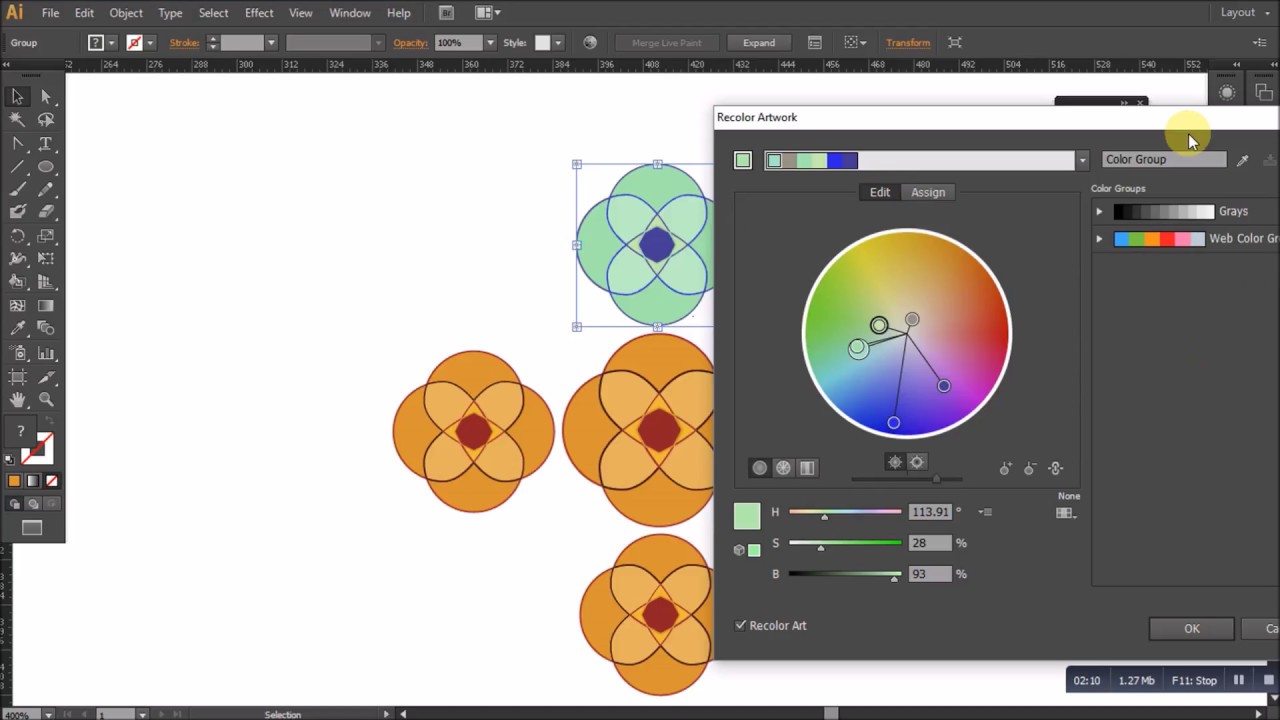Viewport: 1280px width, 720px height.
Task: Select the Lasso tool
Action: 46,119
